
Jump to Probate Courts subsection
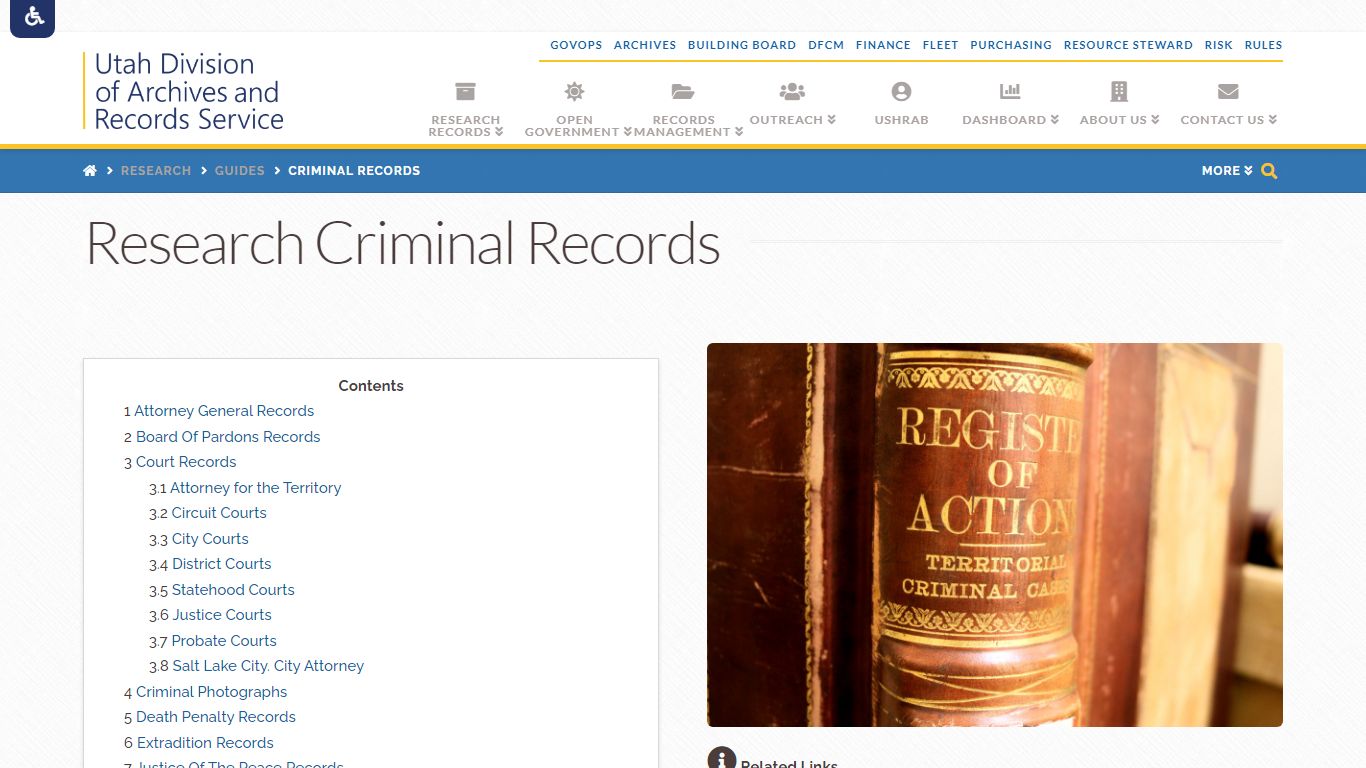coord(224,641)
